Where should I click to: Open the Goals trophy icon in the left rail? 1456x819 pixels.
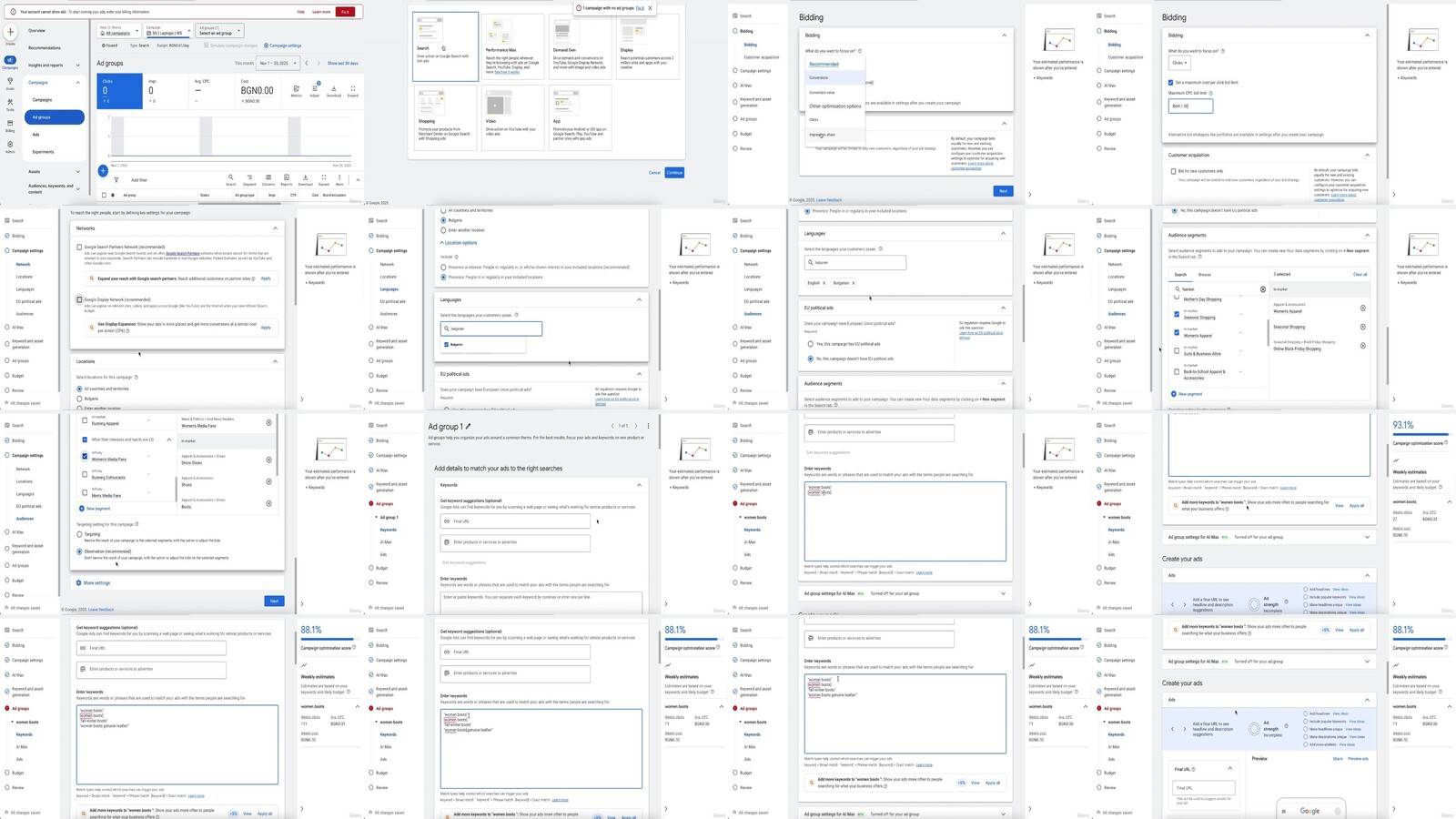10,82
